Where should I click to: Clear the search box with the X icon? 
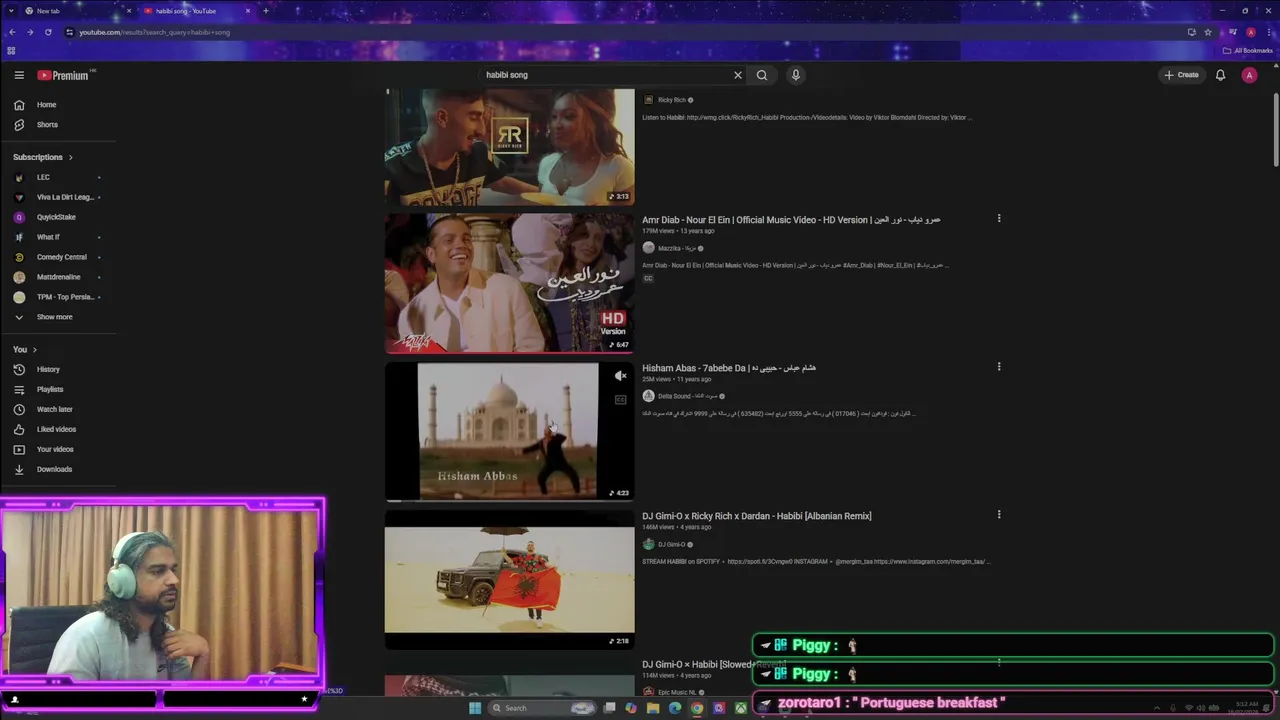738,75
